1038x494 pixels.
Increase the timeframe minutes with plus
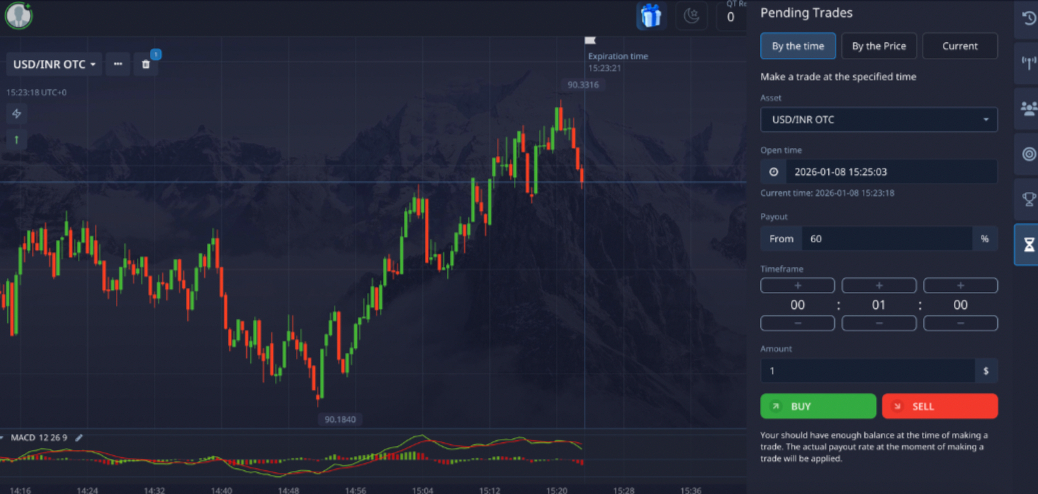878,285
